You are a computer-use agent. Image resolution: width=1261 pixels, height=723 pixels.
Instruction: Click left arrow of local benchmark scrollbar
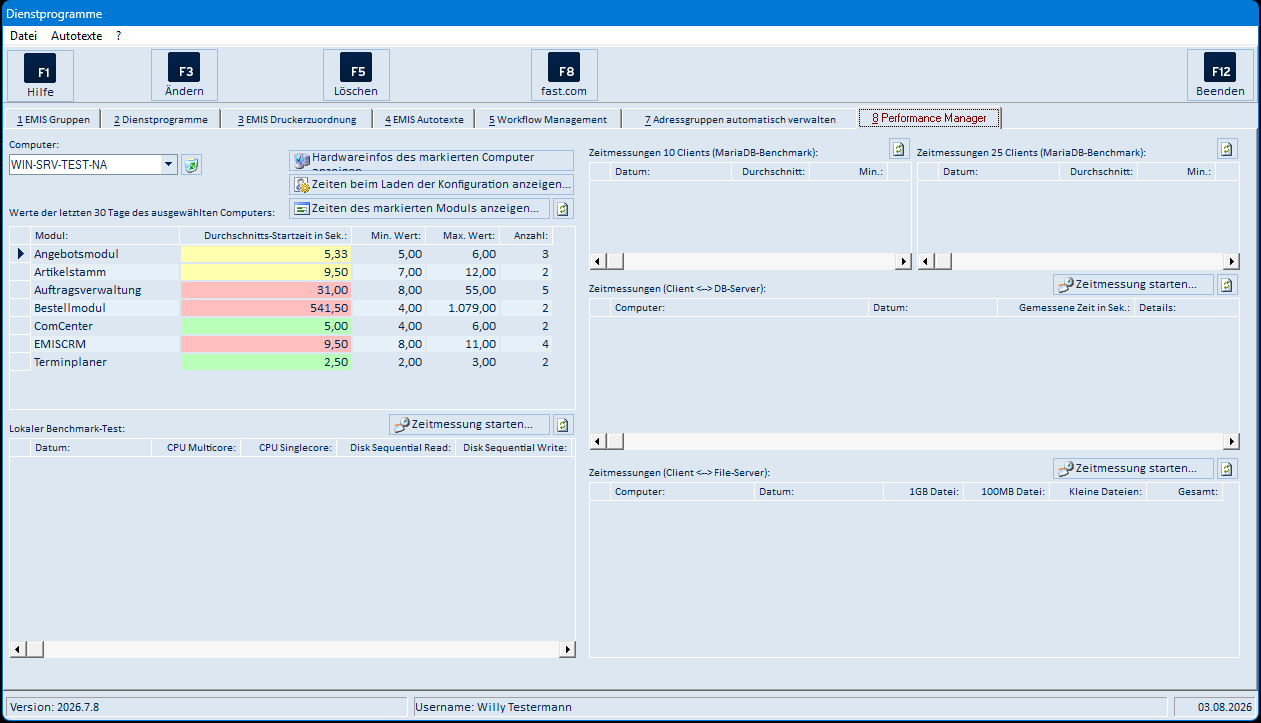(18, 650)
